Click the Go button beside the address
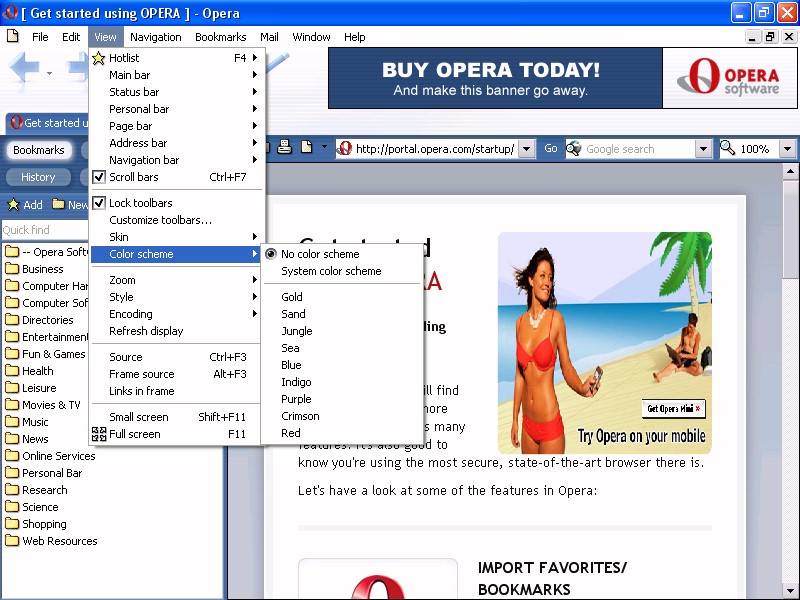This screenshot has height=600, width=800. point(551,148)
